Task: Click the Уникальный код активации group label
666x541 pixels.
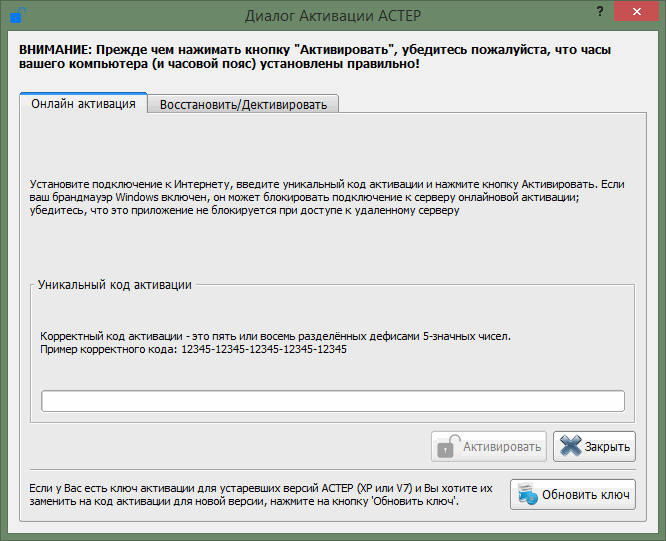Action: pyautogui.click(x=115, y=285)
